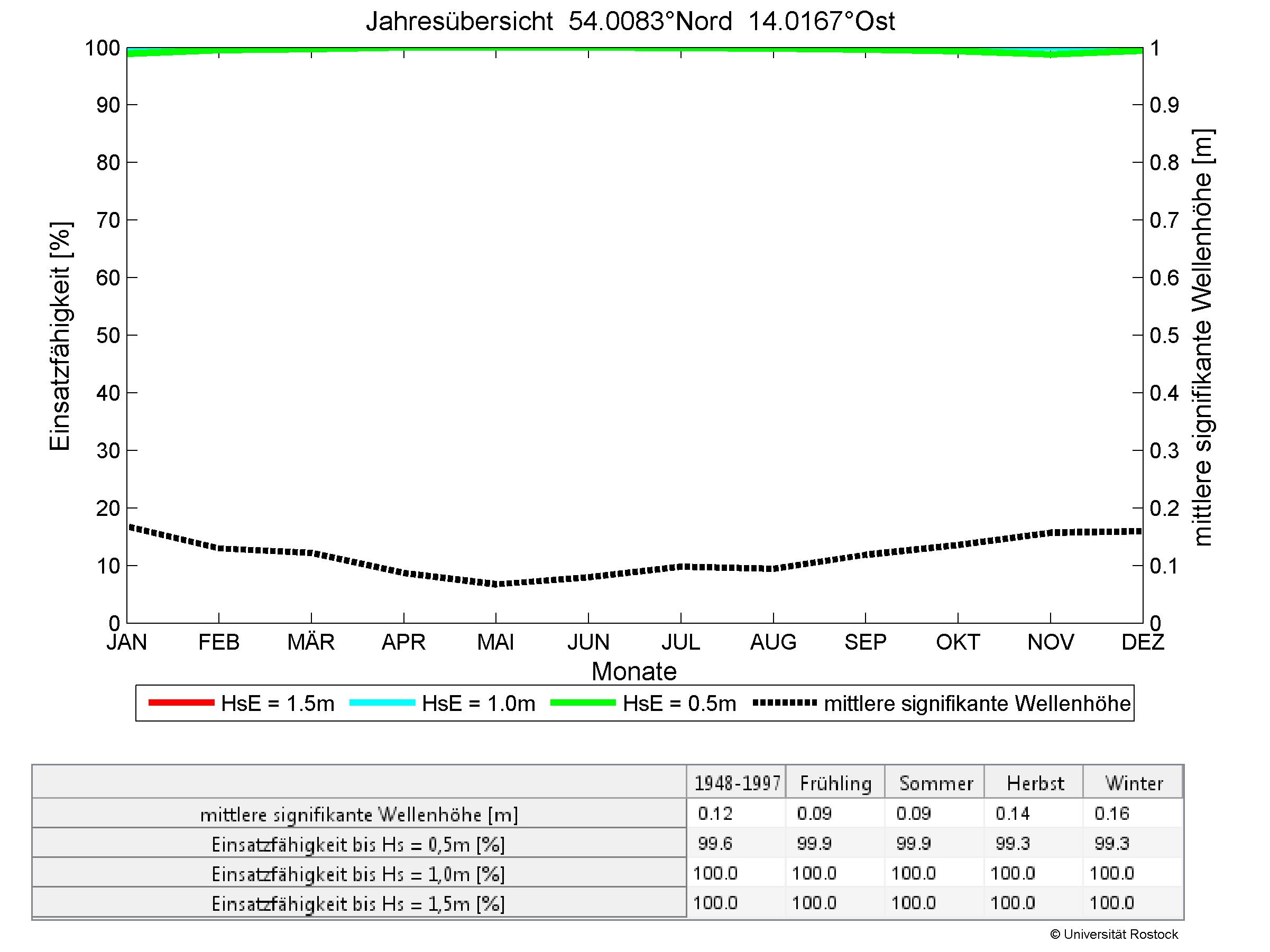
Task: Click the Winter wave height value 0.16
Action: pos(1111,813)
